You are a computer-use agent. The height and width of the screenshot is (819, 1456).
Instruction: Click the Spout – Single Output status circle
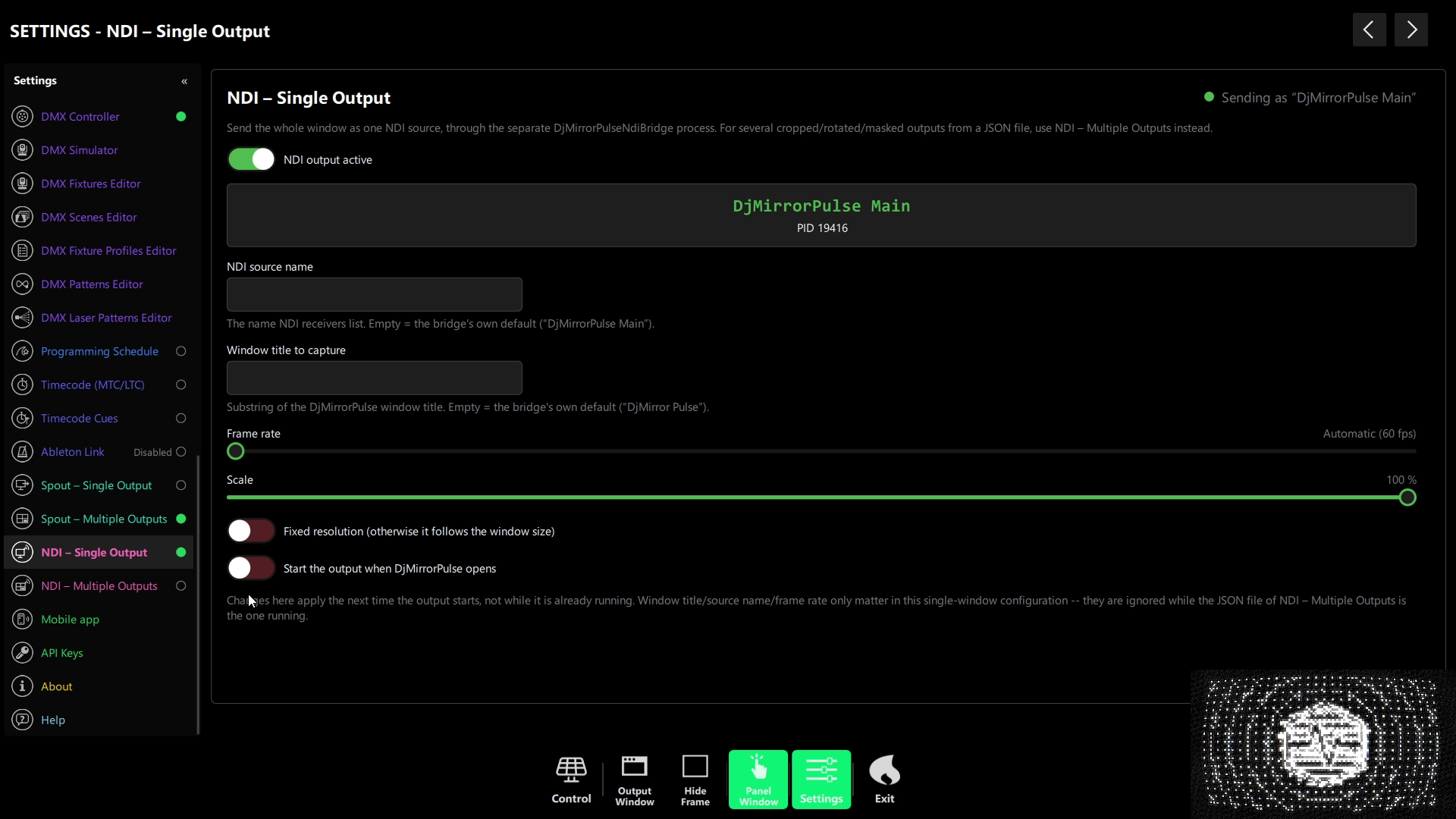tap(180, 485)
